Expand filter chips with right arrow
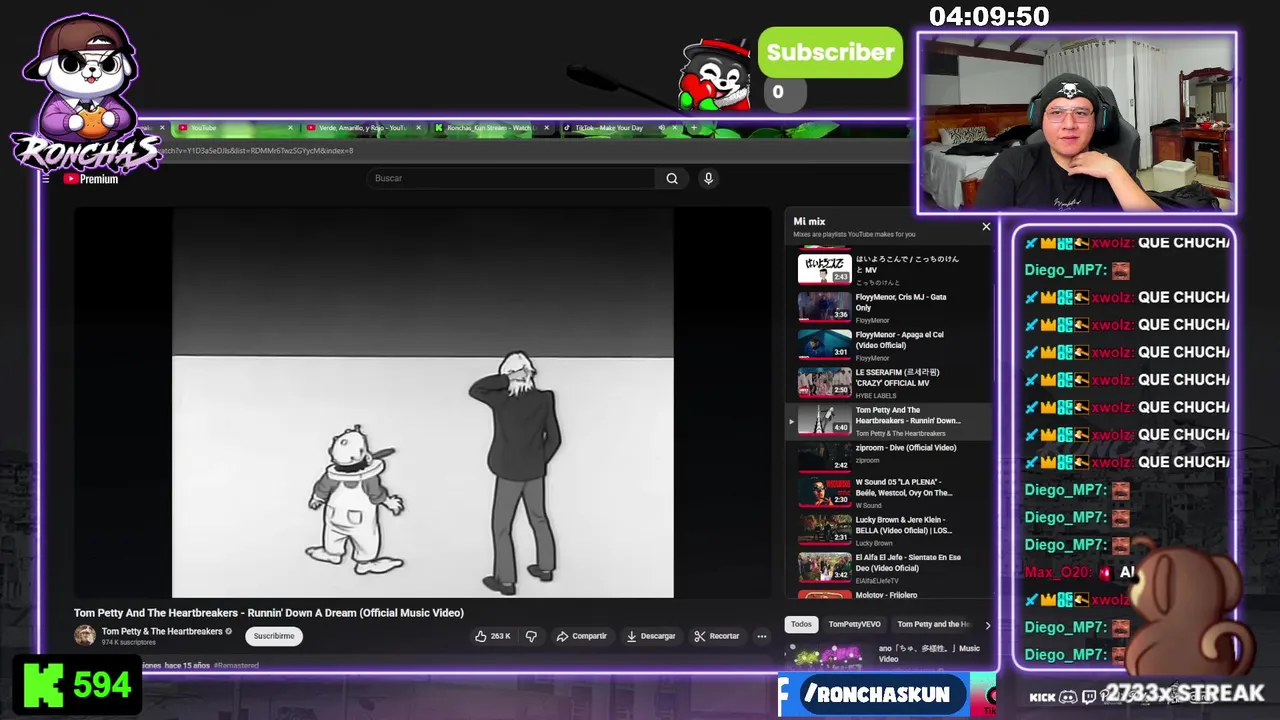Image resolution: width=1280 pixels, height=720 pixels. coord(988,625)
